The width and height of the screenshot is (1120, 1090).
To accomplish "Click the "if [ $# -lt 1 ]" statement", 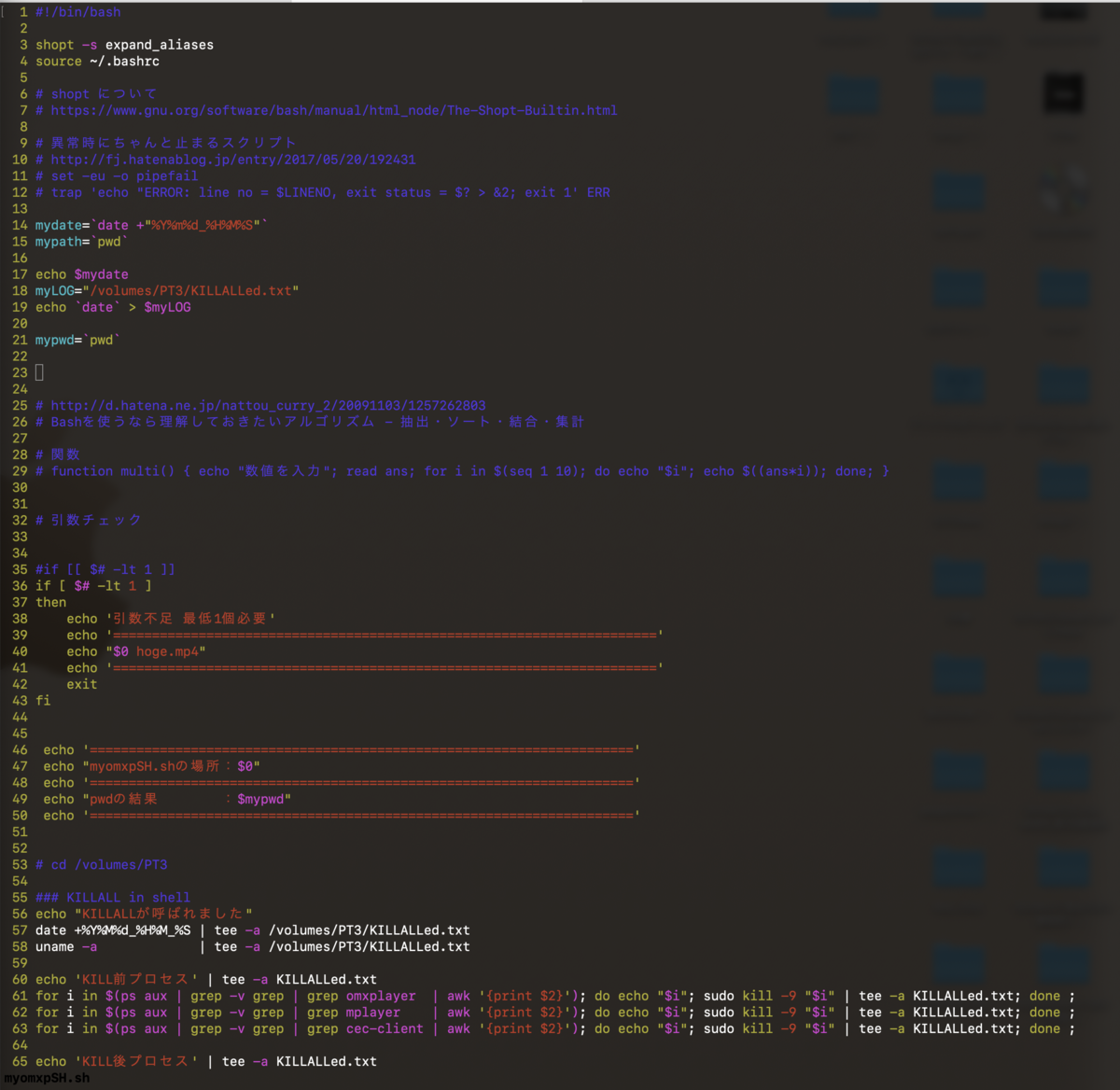I will (93, 586).
